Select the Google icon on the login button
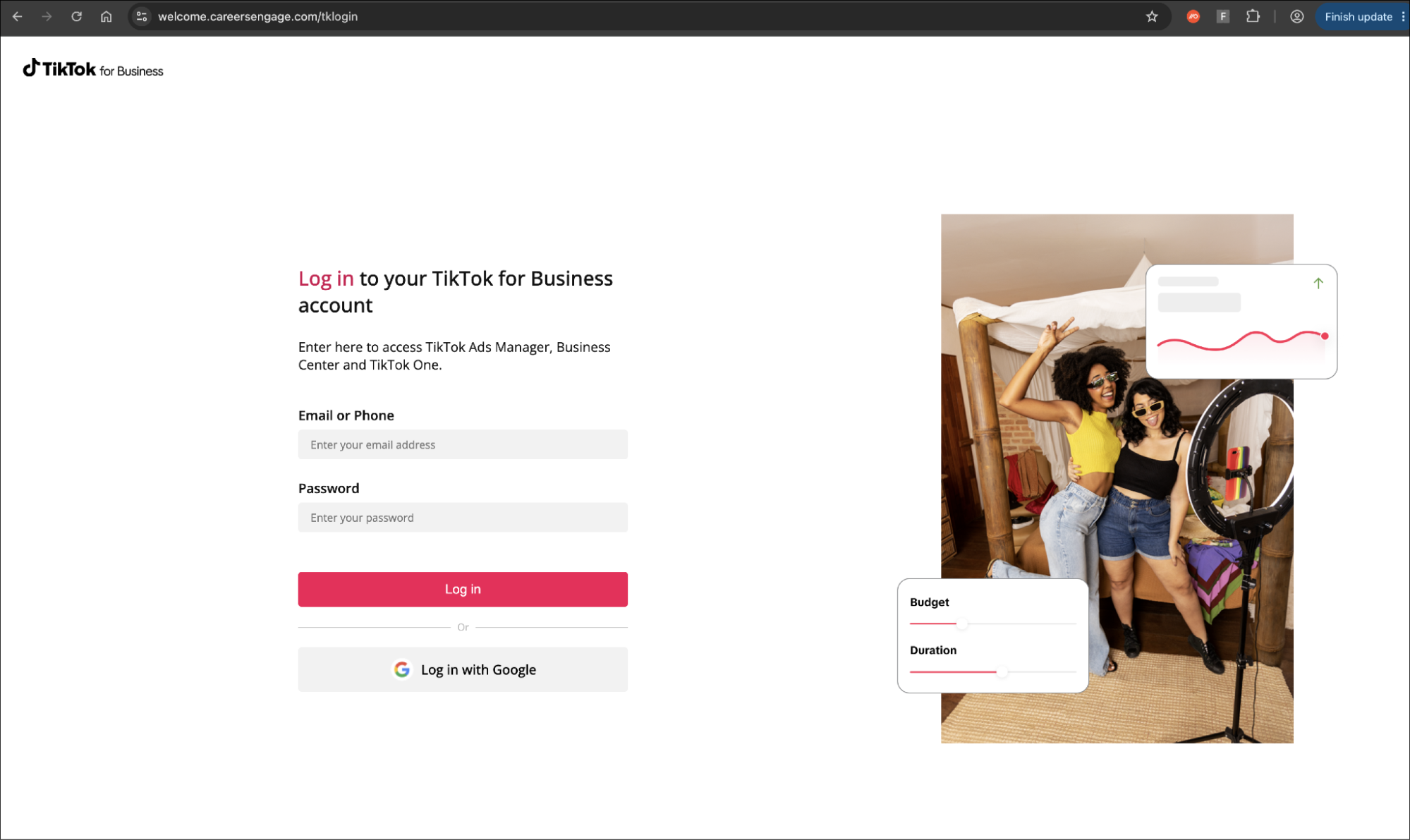The width and height of the screenshot is (1410, 840). click(x=402, y=669)
